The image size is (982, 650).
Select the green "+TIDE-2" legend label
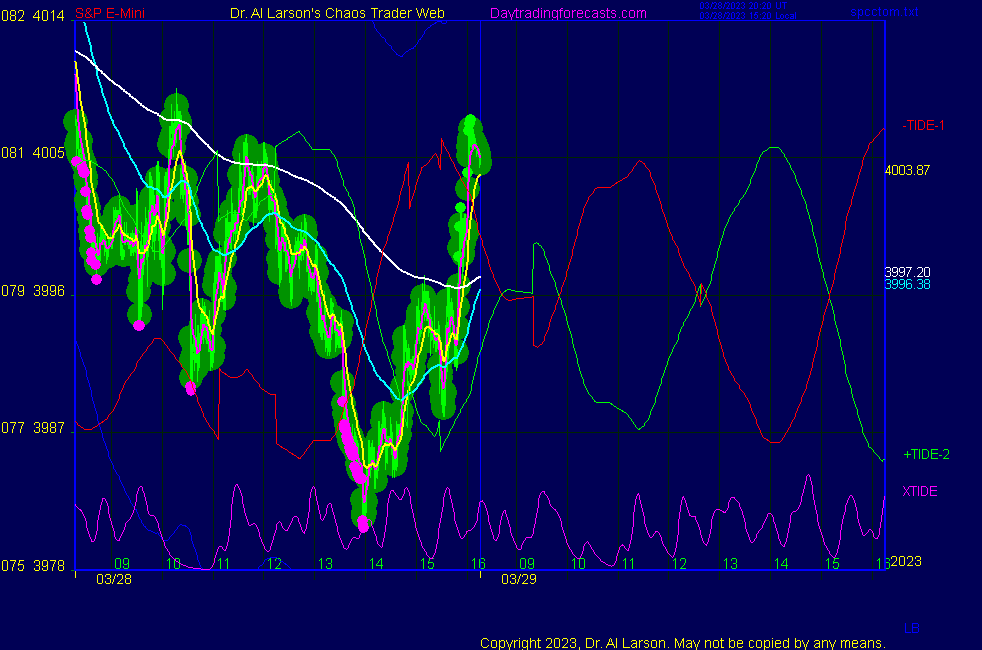[x=926, y=455]
